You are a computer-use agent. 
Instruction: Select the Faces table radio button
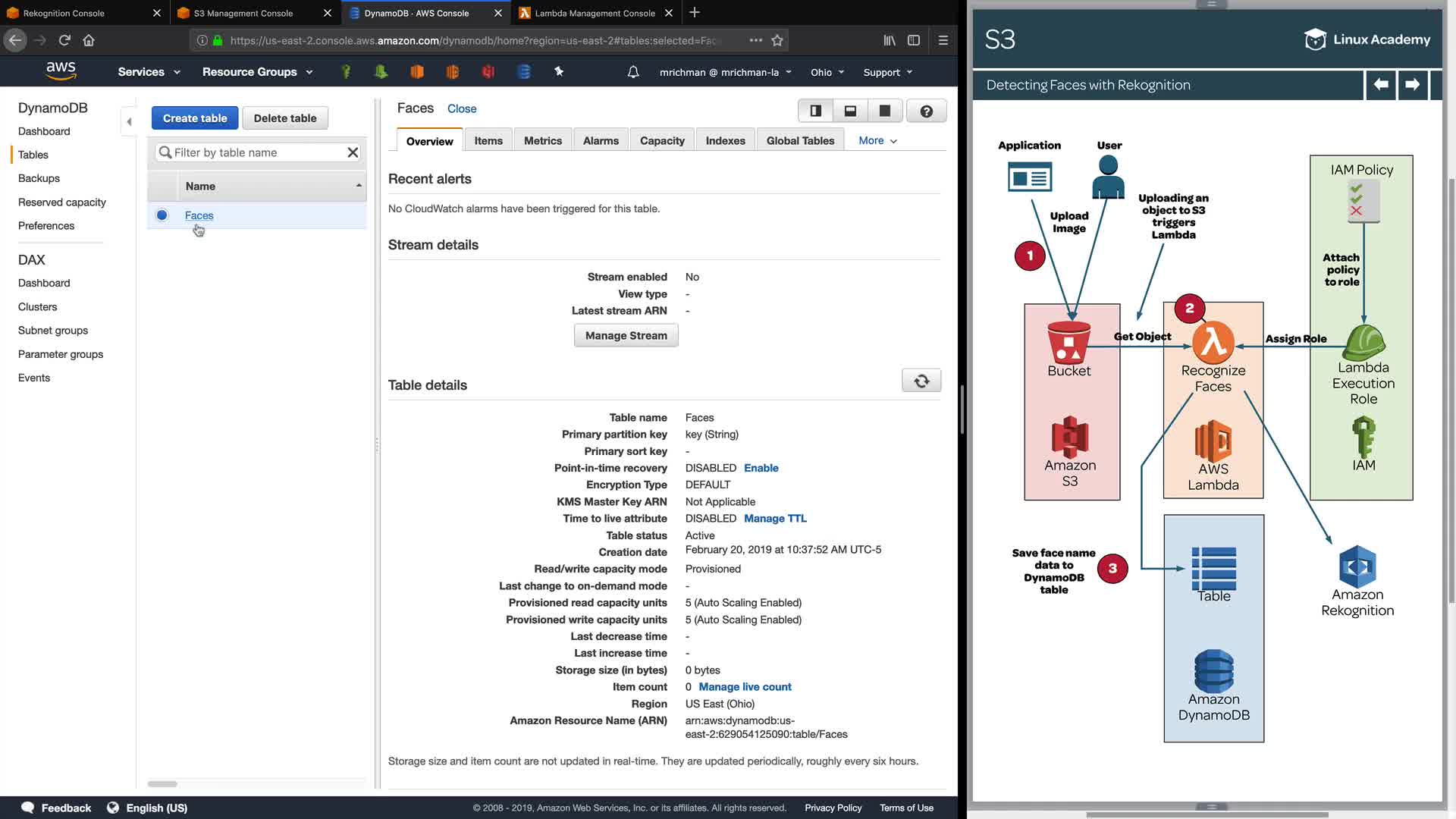click(x=162, y=215)
